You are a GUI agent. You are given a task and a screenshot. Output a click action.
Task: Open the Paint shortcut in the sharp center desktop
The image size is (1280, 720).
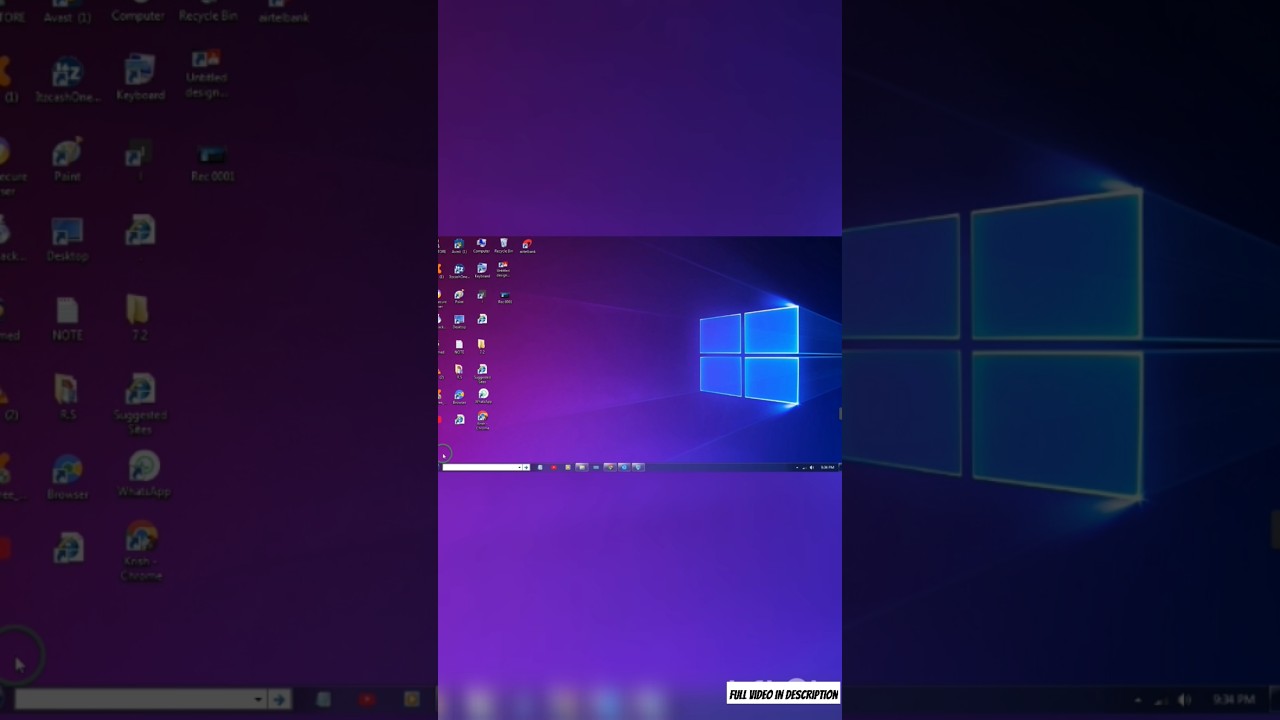point(459,296)
